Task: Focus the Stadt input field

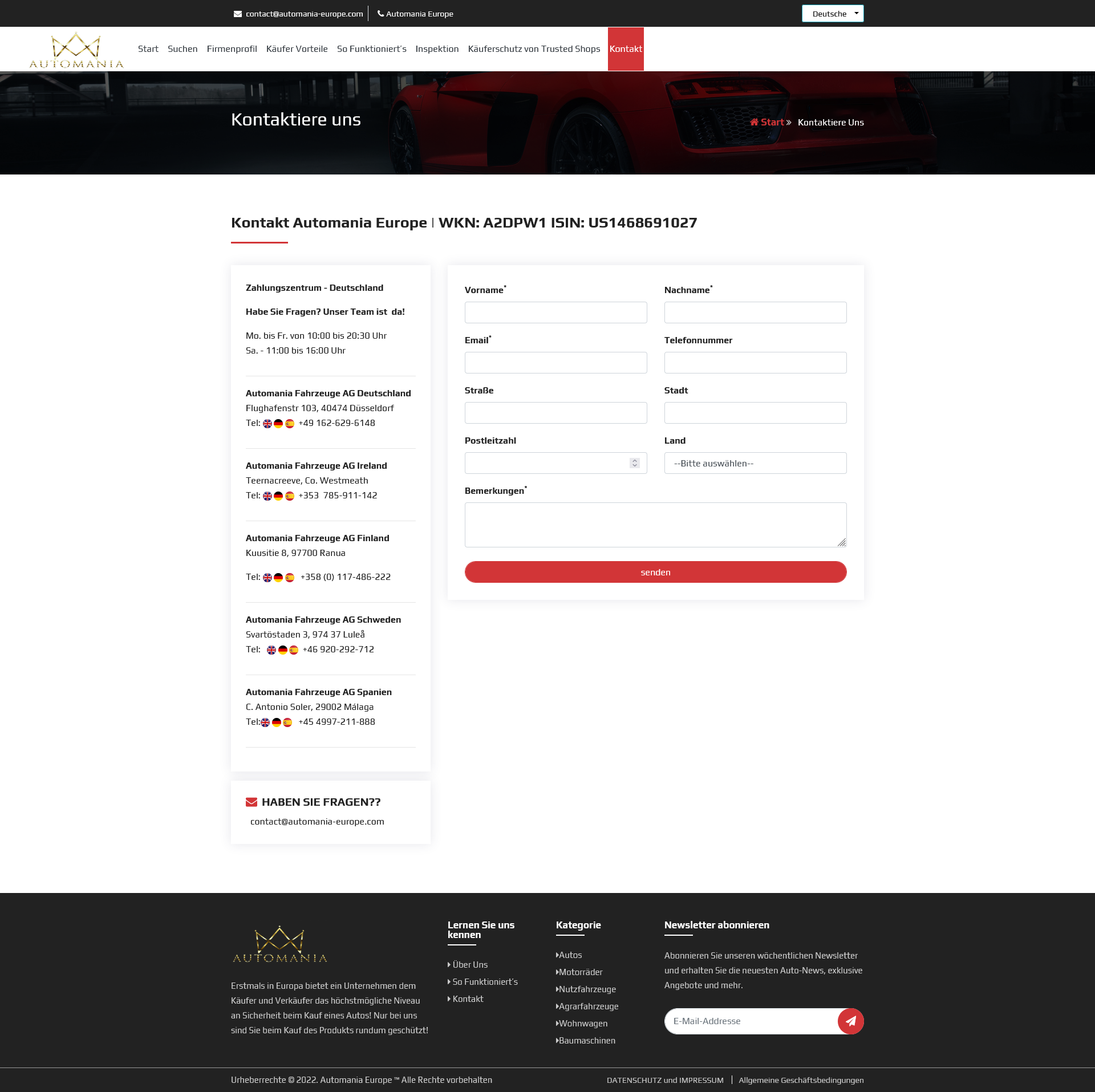Action: tap(756, 413)
